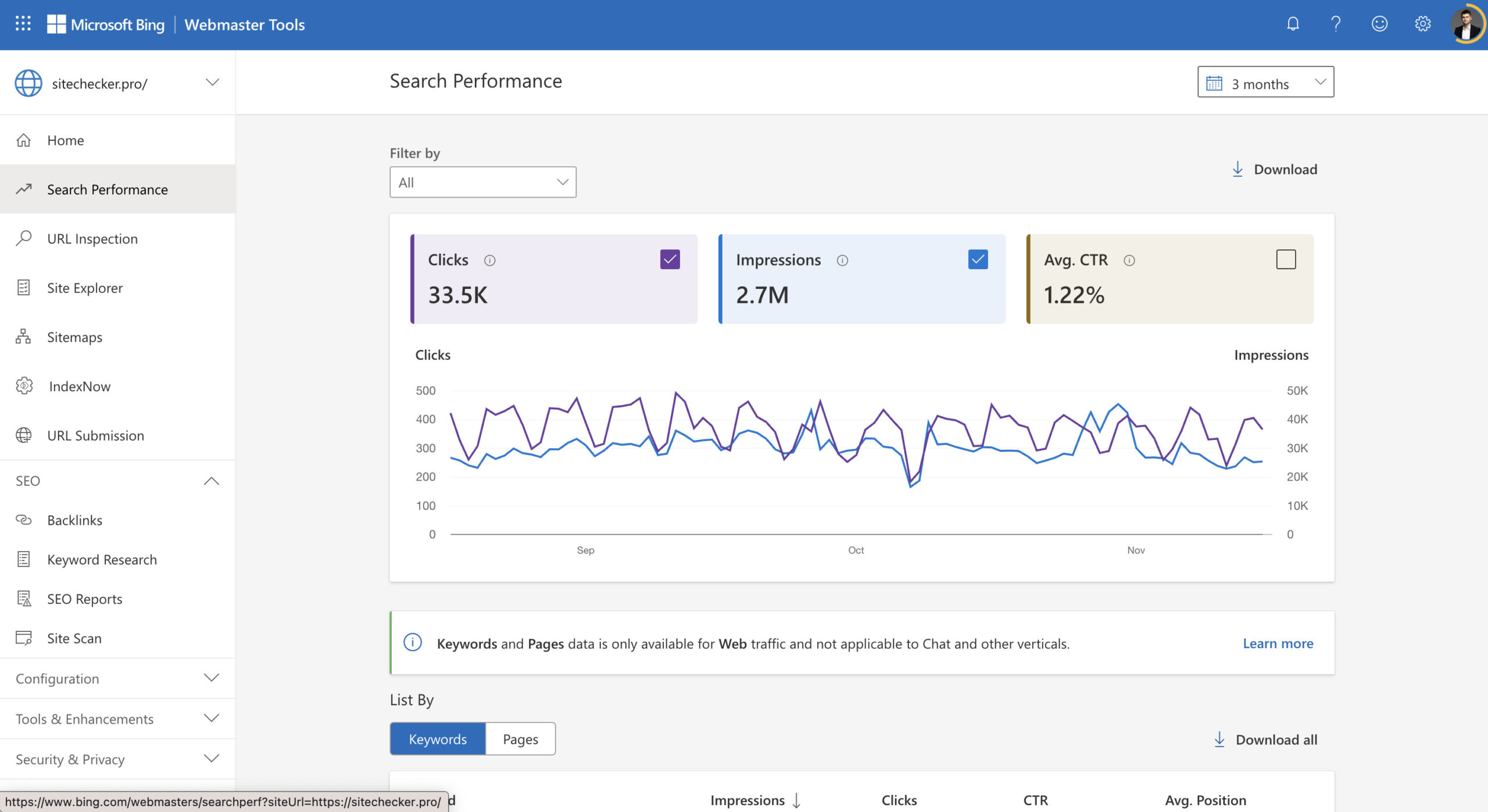1488x812 pixels.
Task: Enable the Avg. CTR checkbox
Action: coord(1286,259)
